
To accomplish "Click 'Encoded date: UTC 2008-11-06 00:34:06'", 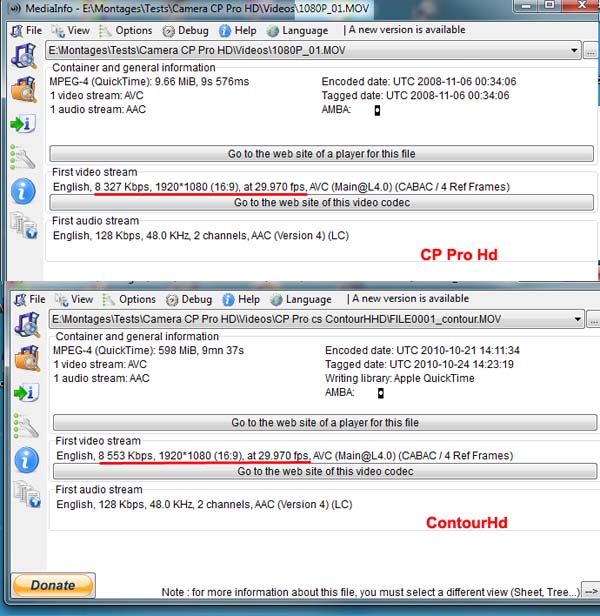I will [x=419, y=82].
